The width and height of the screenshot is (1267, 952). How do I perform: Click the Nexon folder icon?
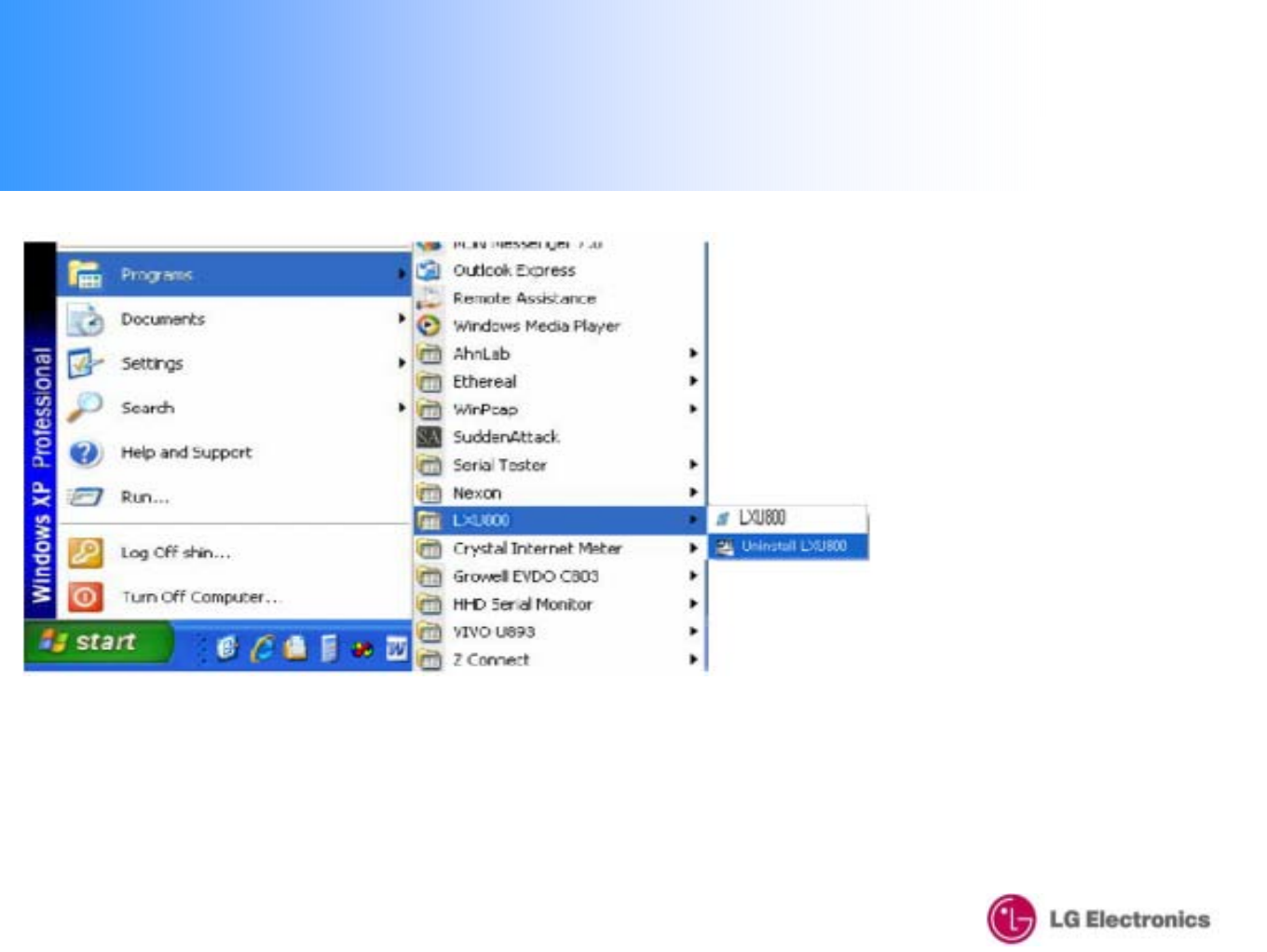[429, 493]
